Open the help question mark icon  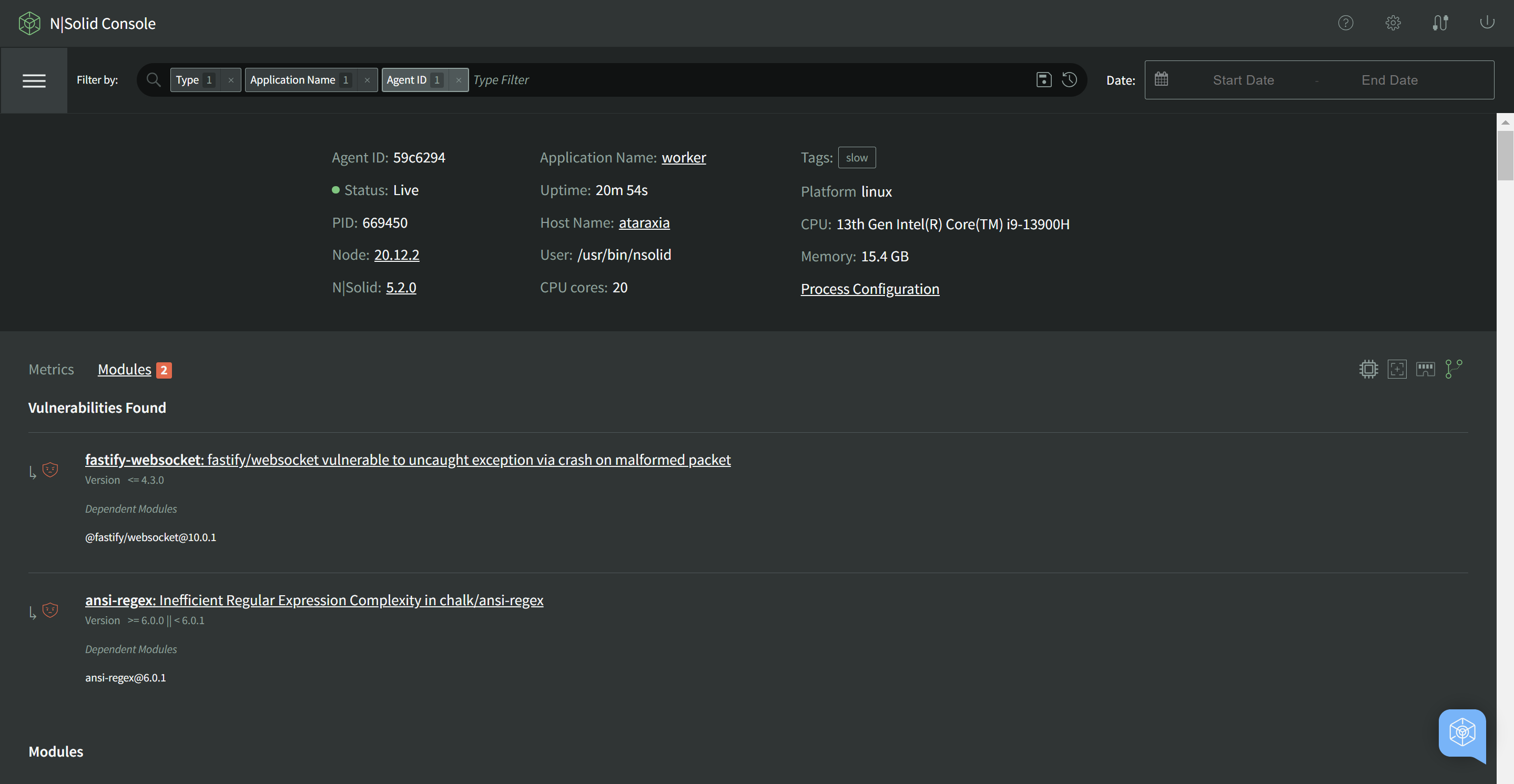click(1345, 23)
